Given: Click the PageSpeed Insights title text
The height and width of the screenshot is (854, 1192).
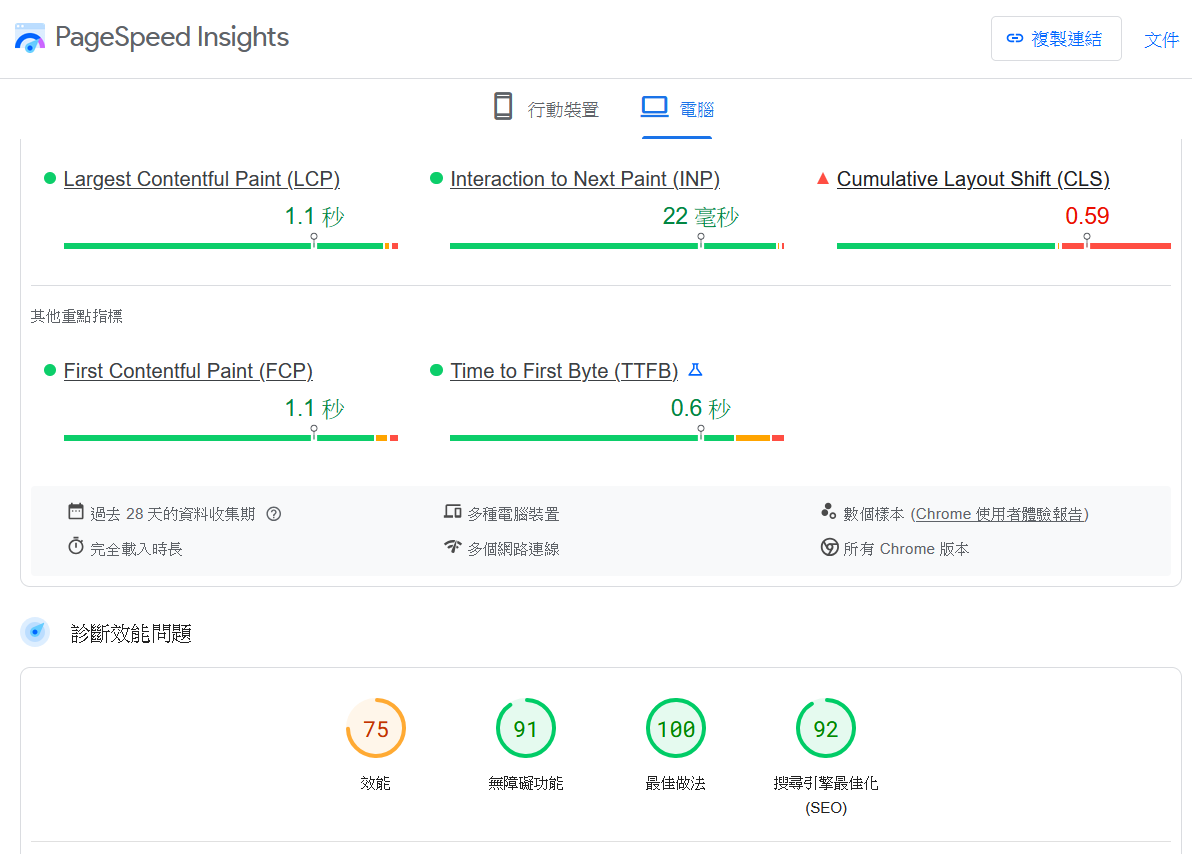Looking at the screenshot, I should (172, 37).
